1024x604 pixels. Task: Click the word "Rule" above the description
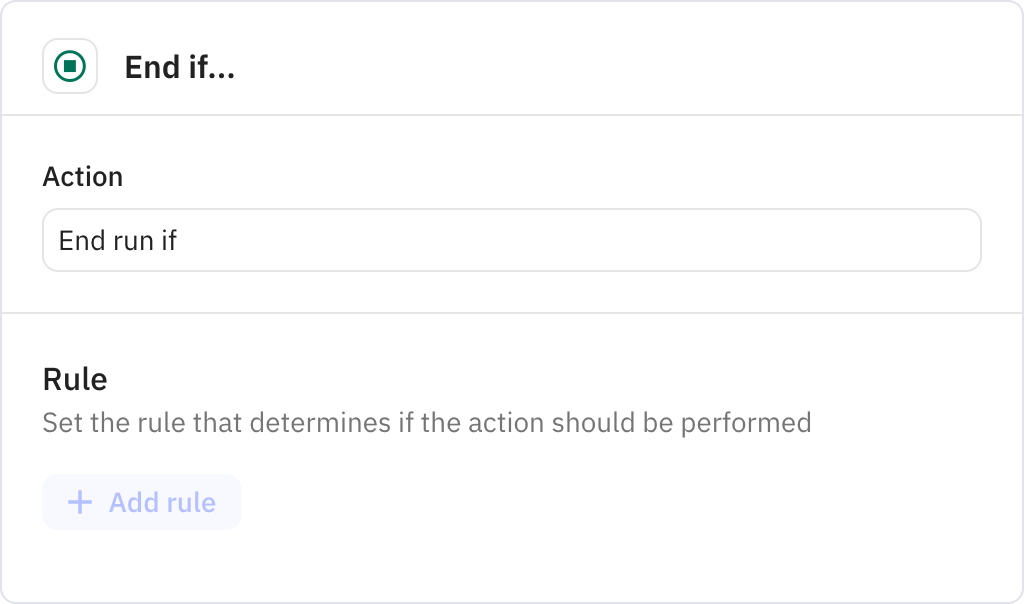click(x=75, y=379)
